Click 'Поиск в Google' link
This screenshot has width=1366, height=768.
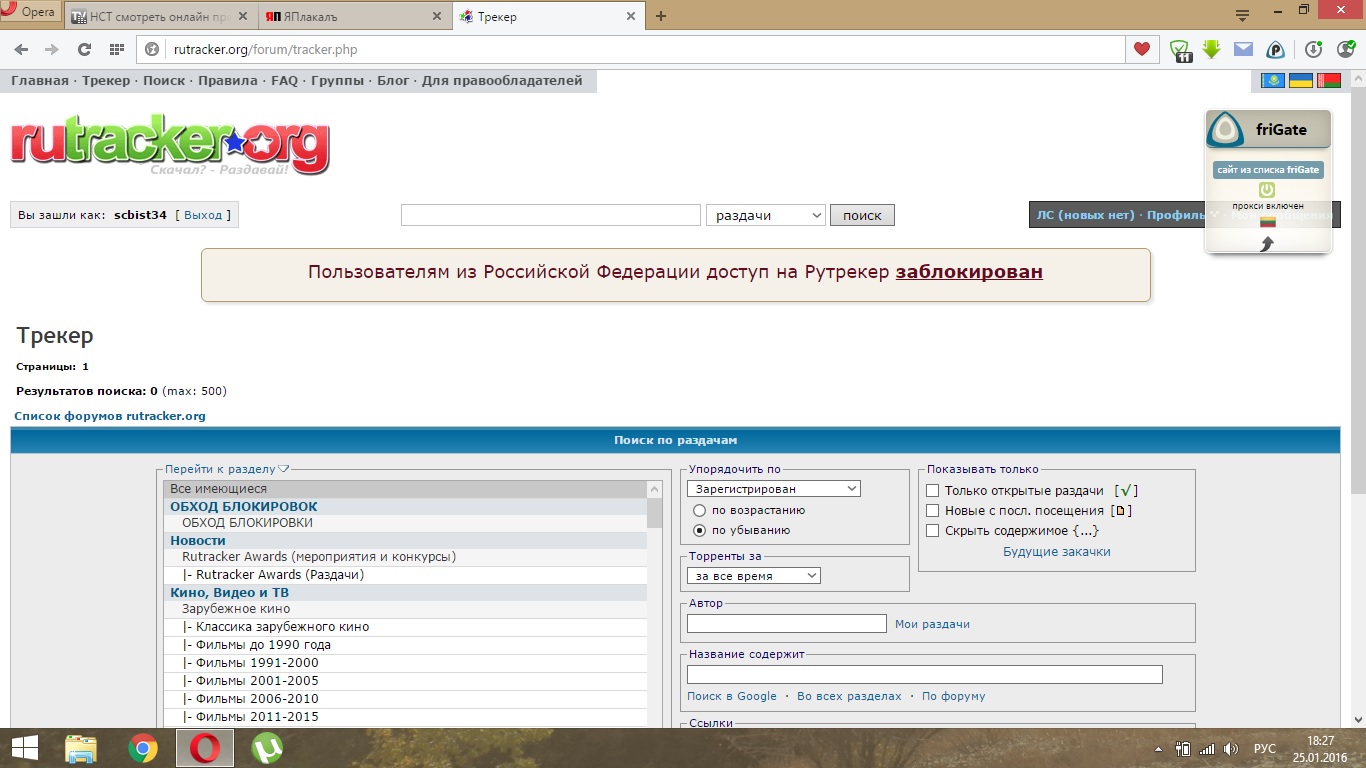pos(732,696)
